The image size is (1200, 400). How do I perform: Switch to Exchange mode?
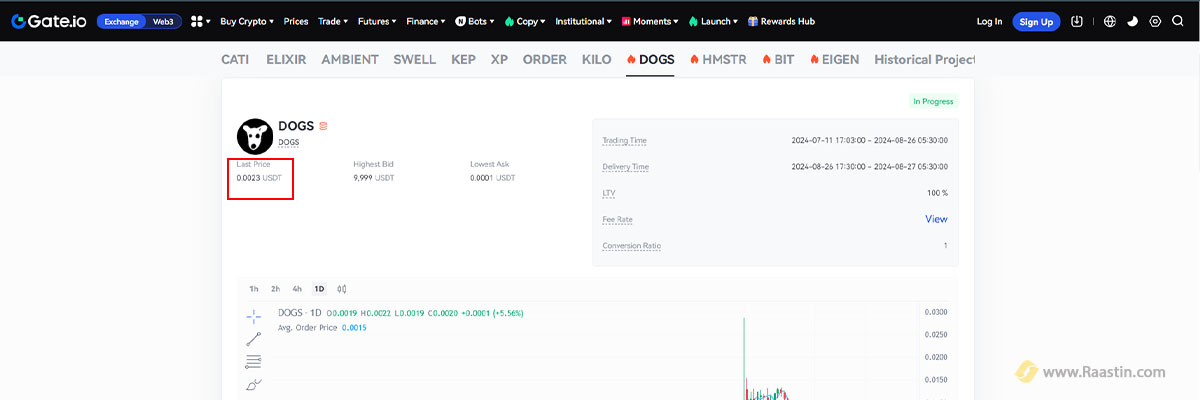122,21
